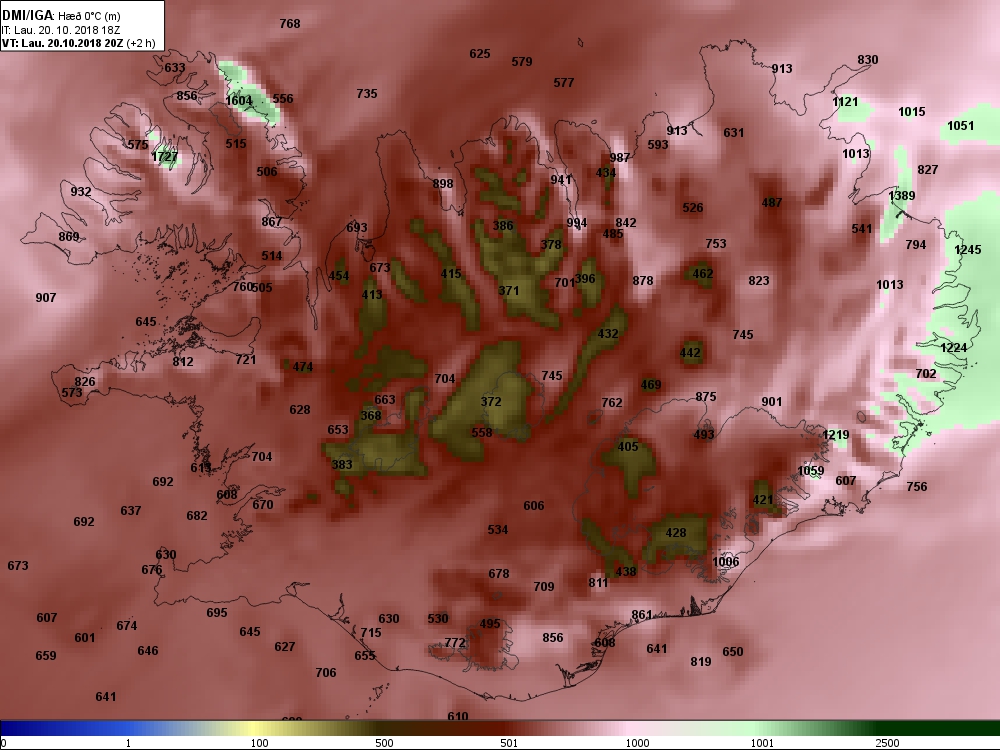Select the 1389 height value
The image size is (1000, 750).
pos(902,196)
